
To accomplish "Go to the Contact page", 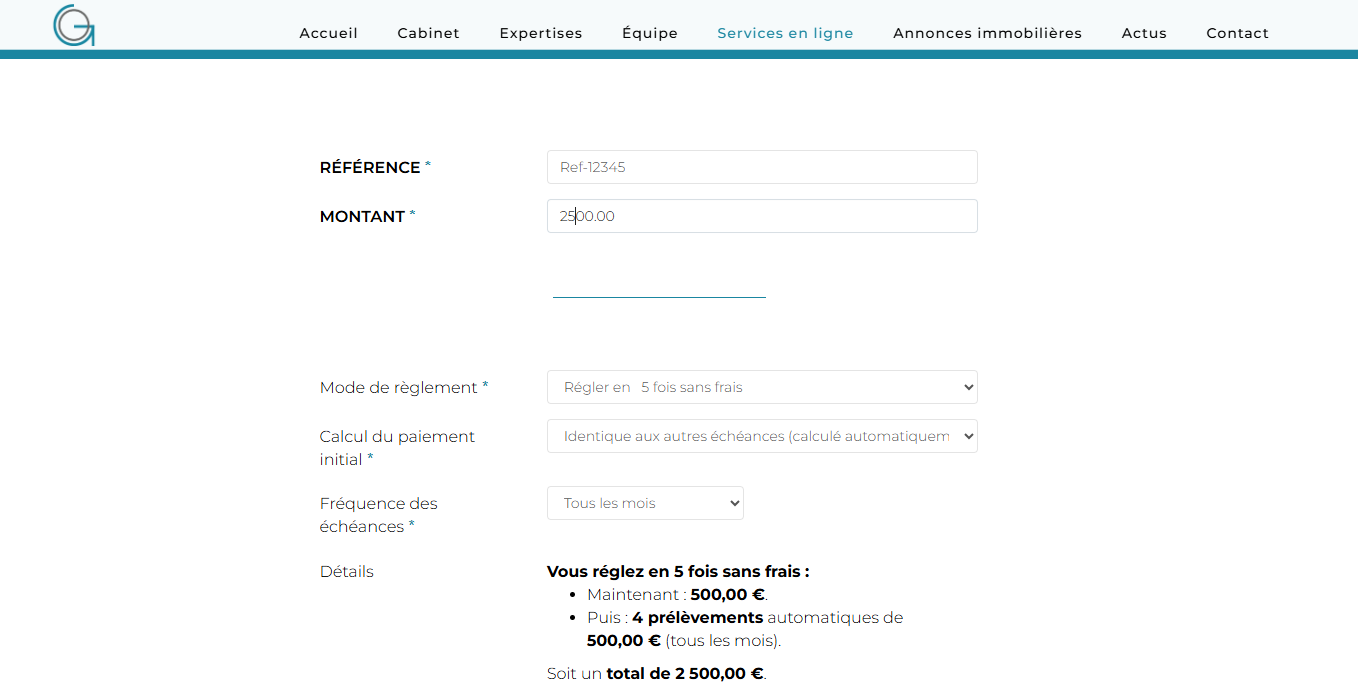I will point(1237,33).
